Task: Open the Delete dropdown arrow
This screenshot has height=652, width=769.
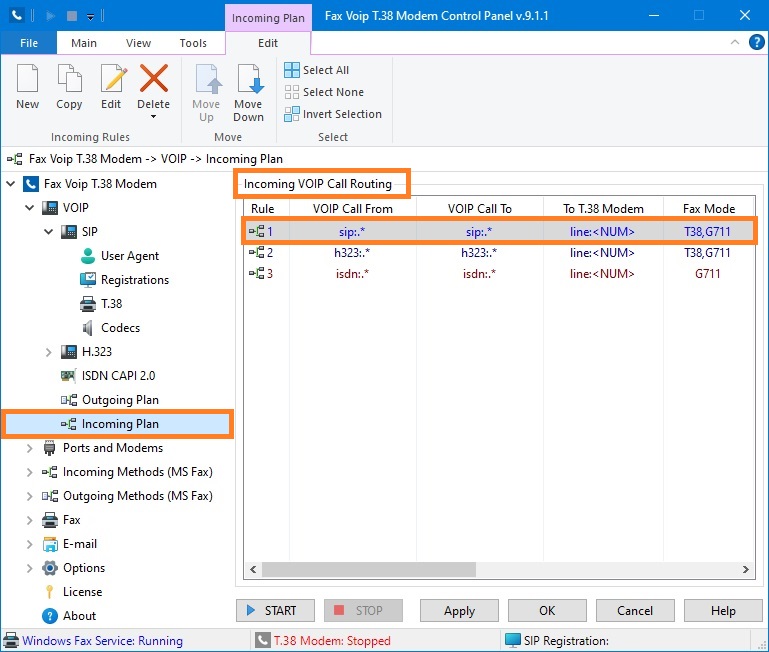Action: [x=154, y=117]
